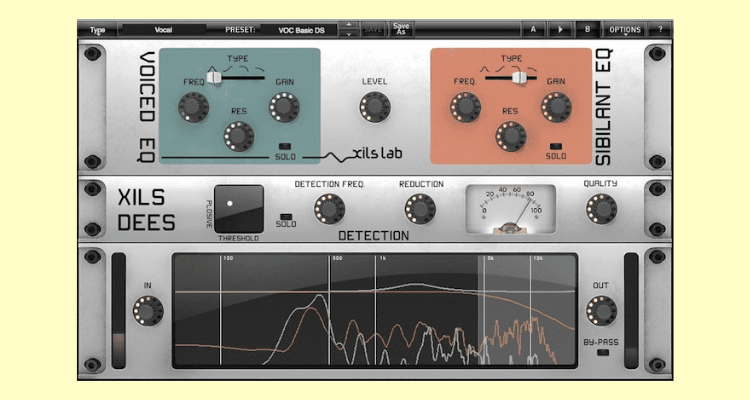
Task: Select bell filter shape in Voiced EQ
Action: coord(211,68)
